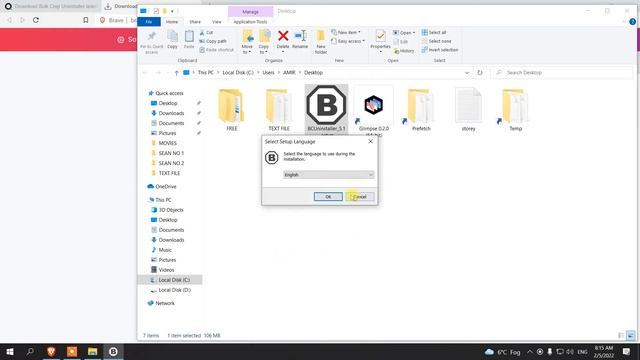Click Cancel in the Select Setup Language dialog
Image resolution: width=640 pixels, height=360 pixels.
(x=360, y=197)
